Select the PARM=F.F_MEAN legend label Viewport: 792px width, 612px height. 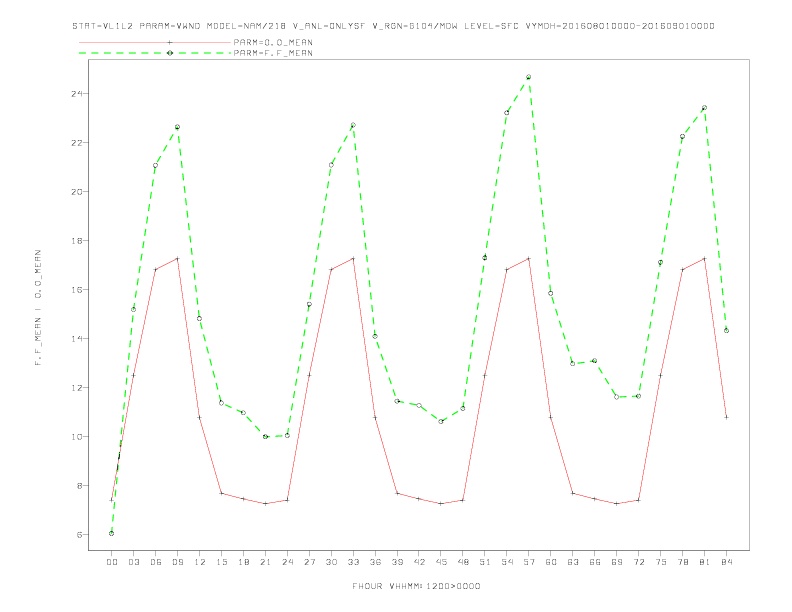(x=273, y=53)
